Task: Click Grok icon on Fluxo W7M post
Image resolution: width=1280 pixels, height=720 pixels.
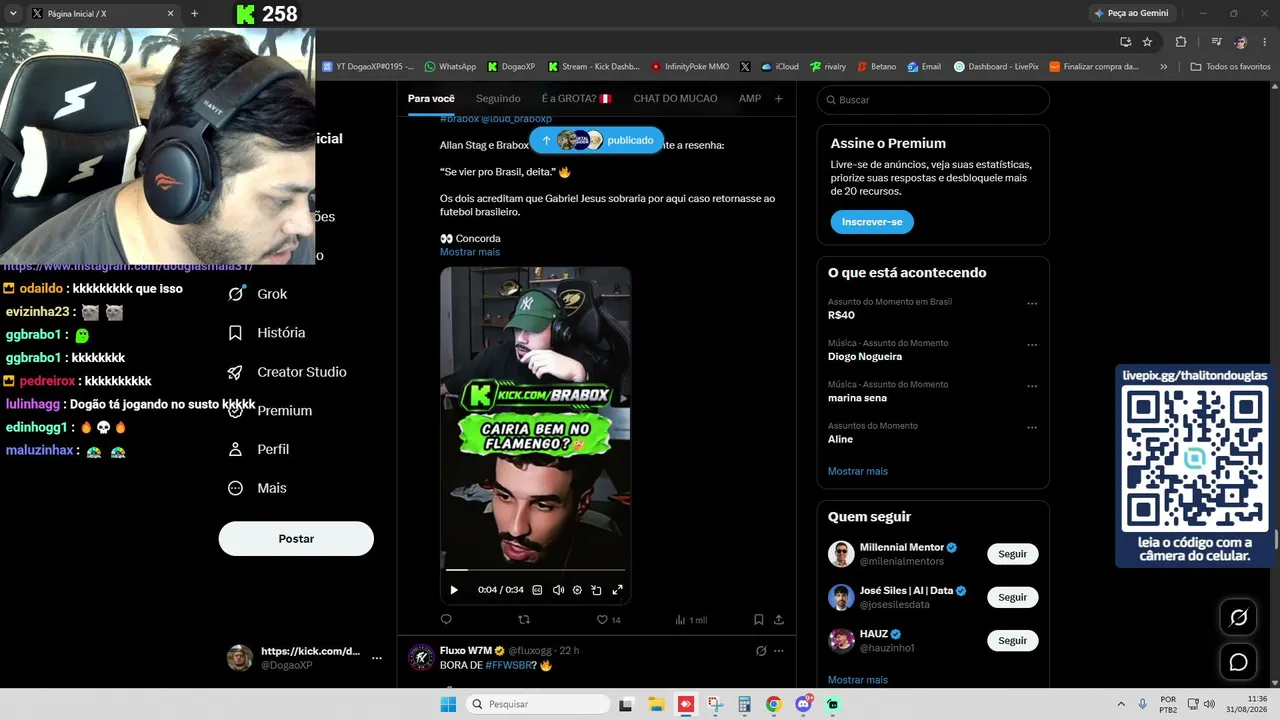Action: coord(760,651)
